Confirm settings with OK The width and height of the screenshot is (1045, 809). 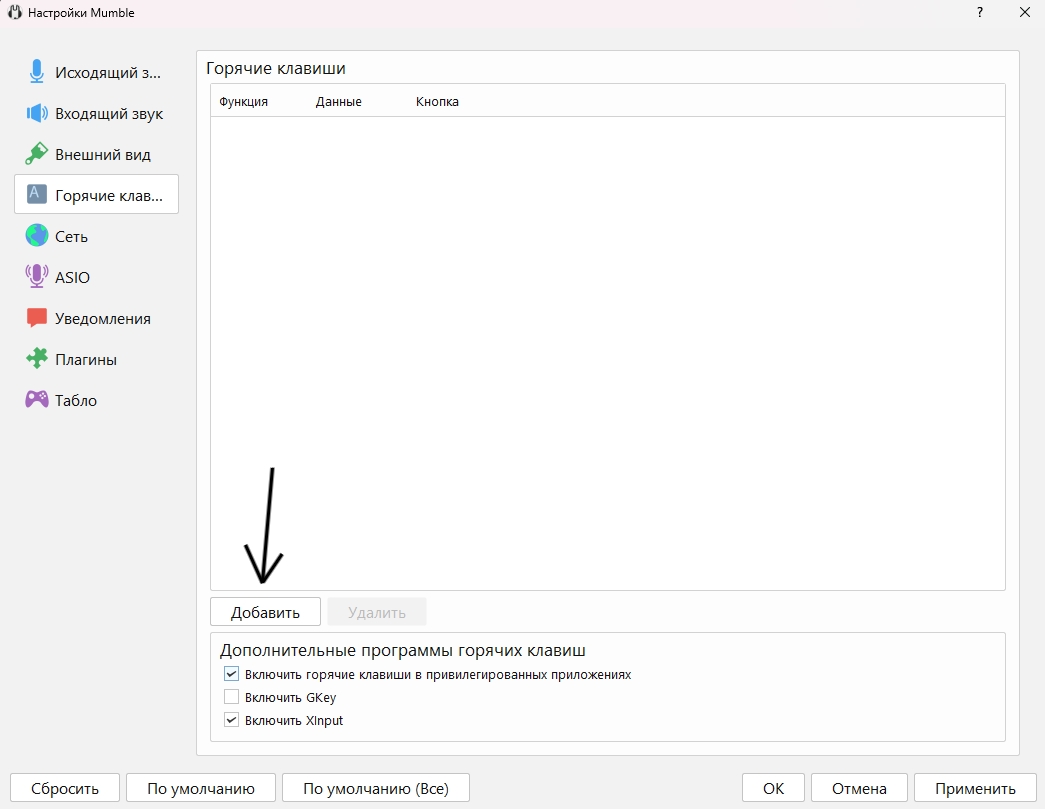773,788
